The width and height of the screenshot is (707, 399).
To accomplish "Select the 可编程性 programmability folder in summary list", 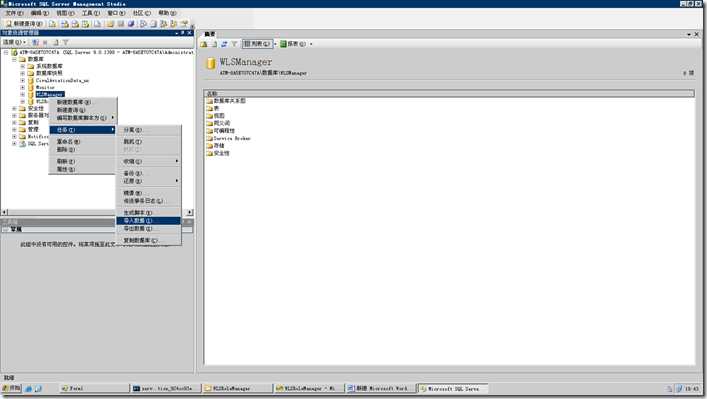I will coord(221,131).
